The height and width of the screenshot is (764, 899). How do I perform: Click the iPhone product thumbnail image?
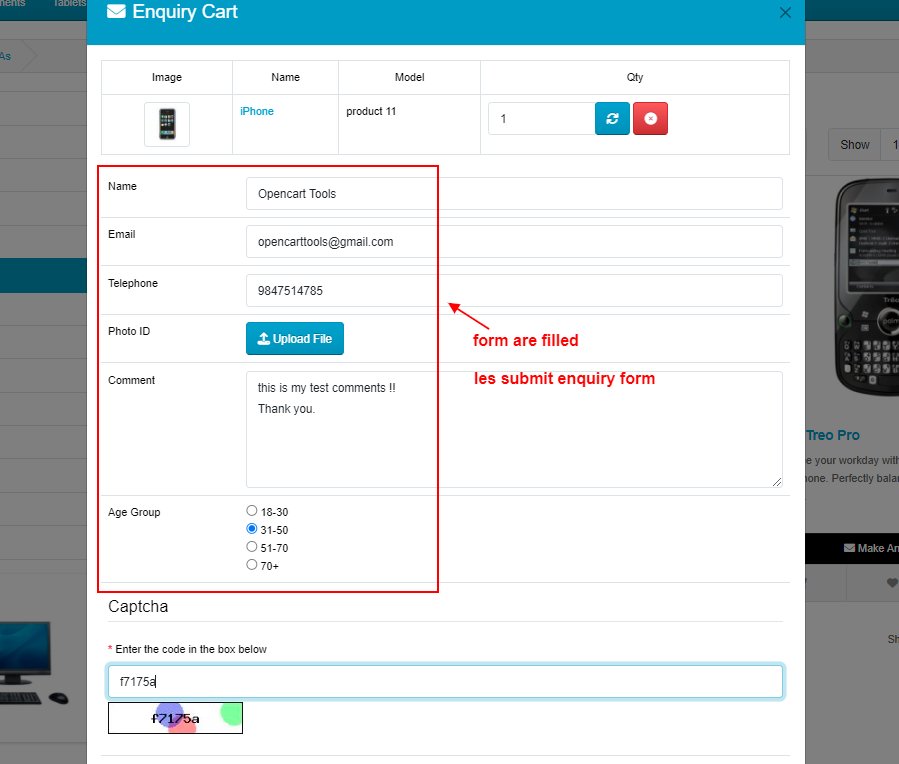point(167,124)
